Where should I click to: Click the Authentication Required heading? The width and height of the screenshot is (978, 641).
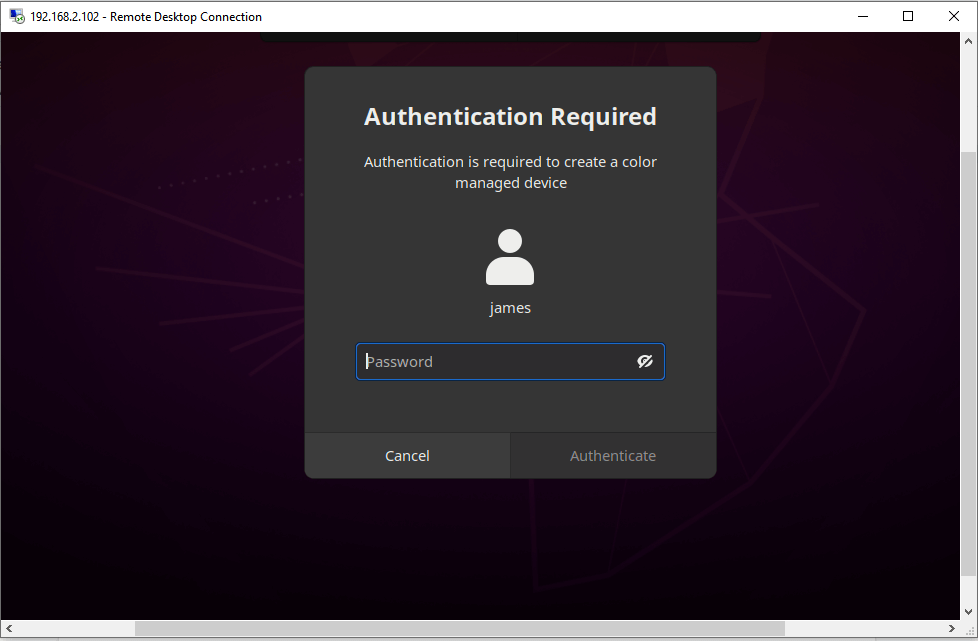(x=510, y=117)
